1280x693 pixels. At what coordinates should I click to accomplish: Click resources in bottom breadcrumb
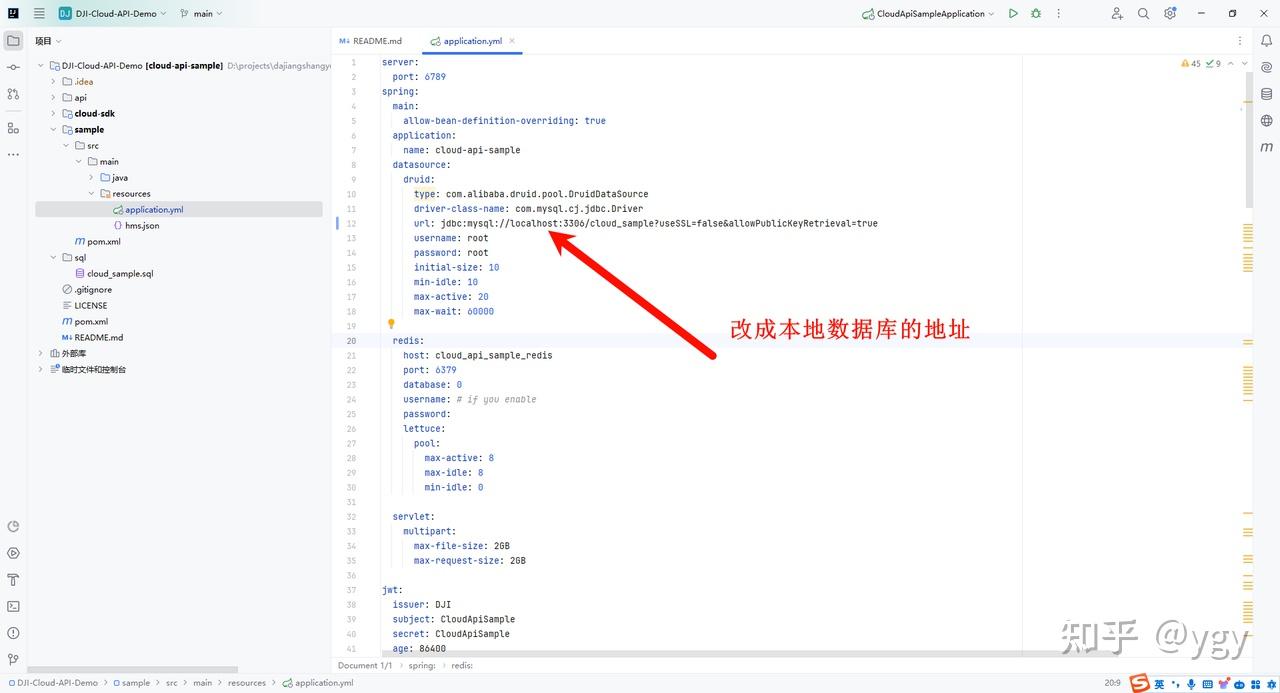tap(247, 683)
